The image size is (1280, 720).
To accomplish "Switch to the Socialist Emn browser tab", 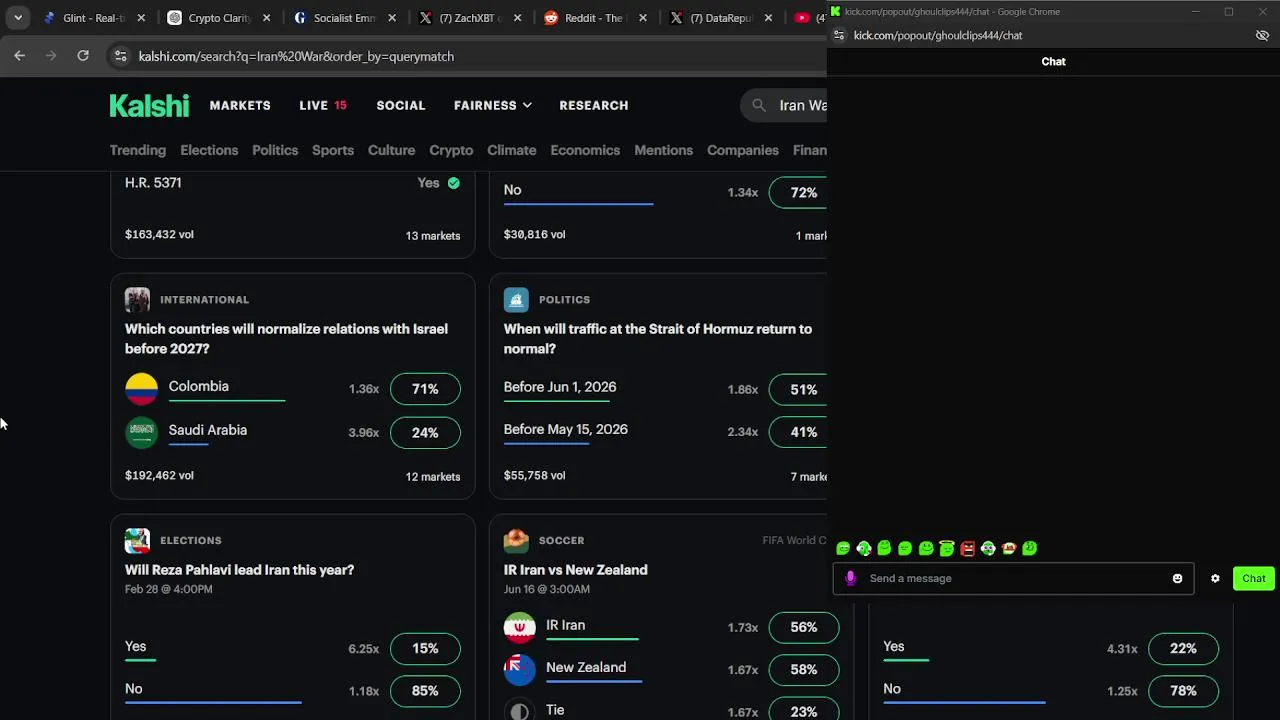I will click(x=345, y=18).
